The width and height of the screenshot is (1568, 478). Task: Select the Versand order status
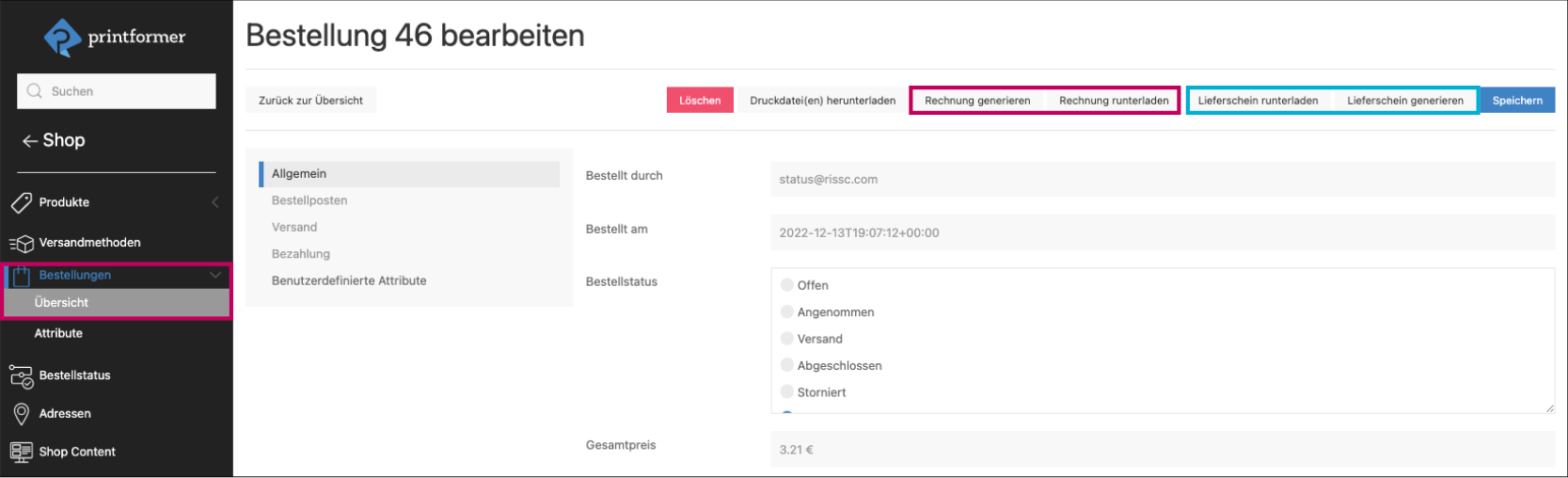(x=787, y=339)
